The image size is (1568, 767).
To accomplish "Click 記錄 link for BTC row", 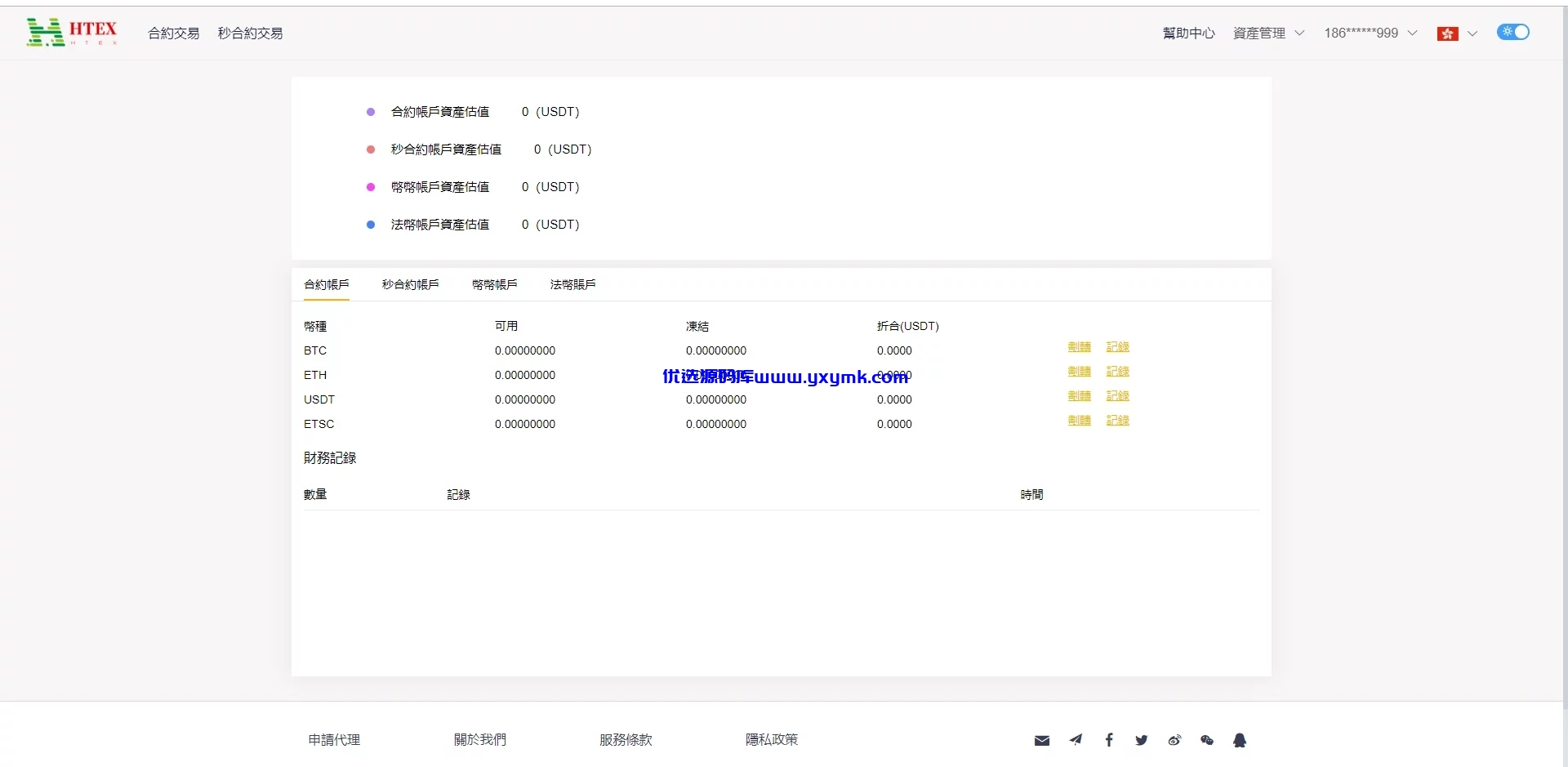I will 1117,347.
